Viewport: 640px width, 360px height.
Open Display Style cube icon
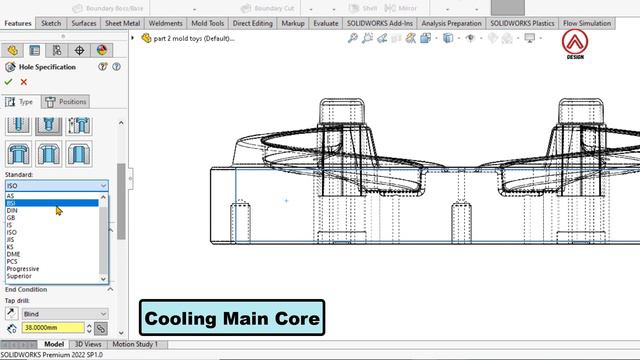click(x=448, y=38)
